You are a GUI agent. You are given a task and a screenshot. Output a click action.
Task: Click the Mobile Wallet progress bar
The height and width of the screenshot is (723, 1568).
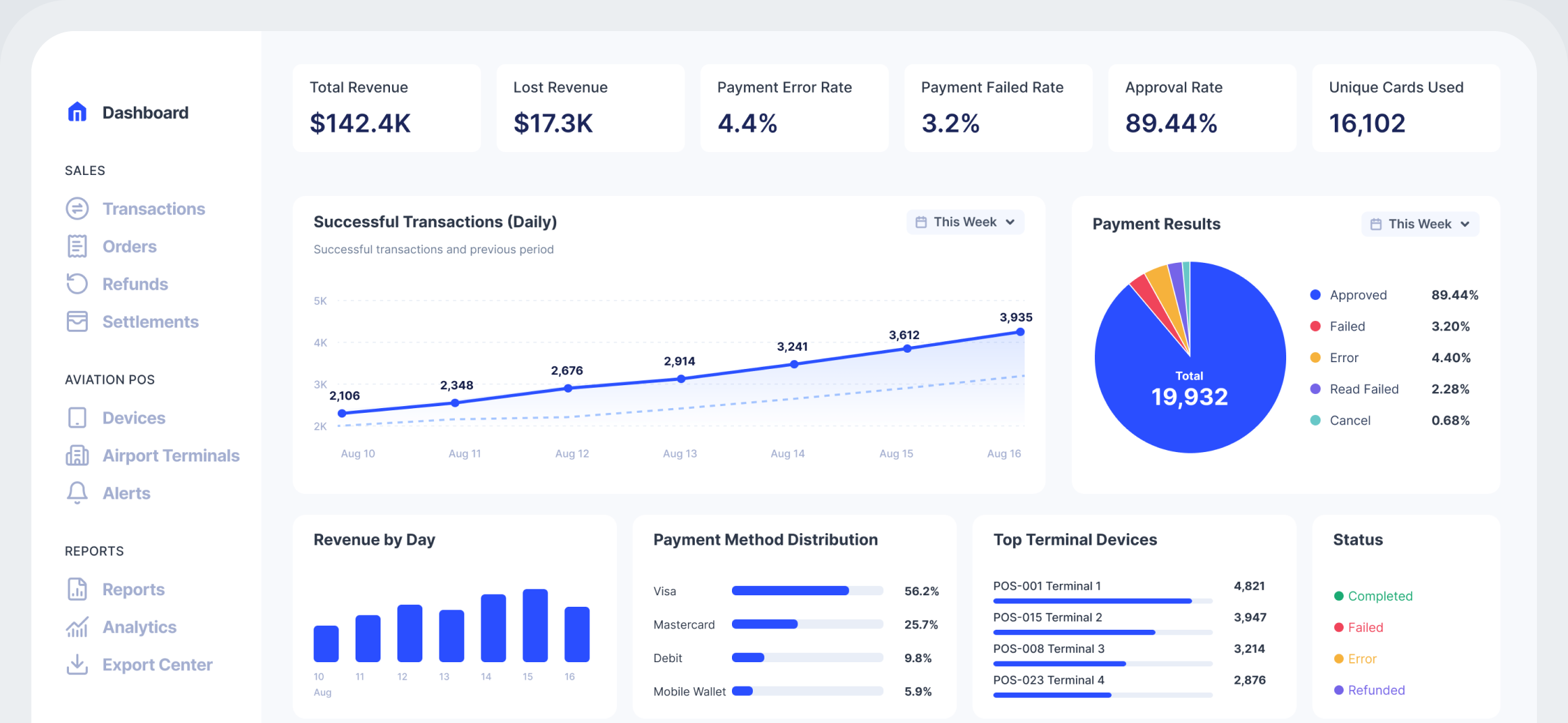coord(808,691)
